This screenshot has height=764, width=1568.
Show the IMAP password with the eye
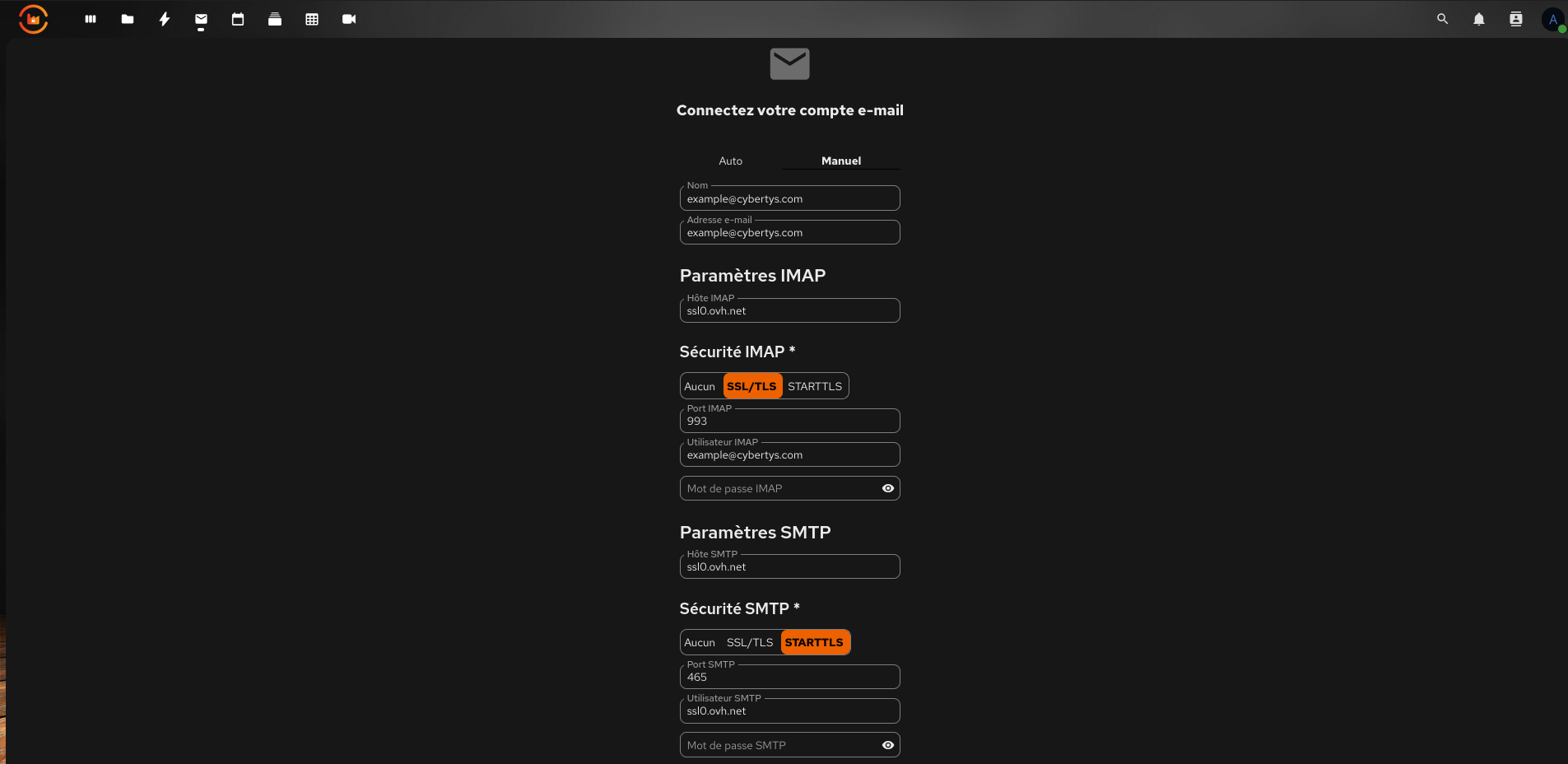(x=887, y=488)
